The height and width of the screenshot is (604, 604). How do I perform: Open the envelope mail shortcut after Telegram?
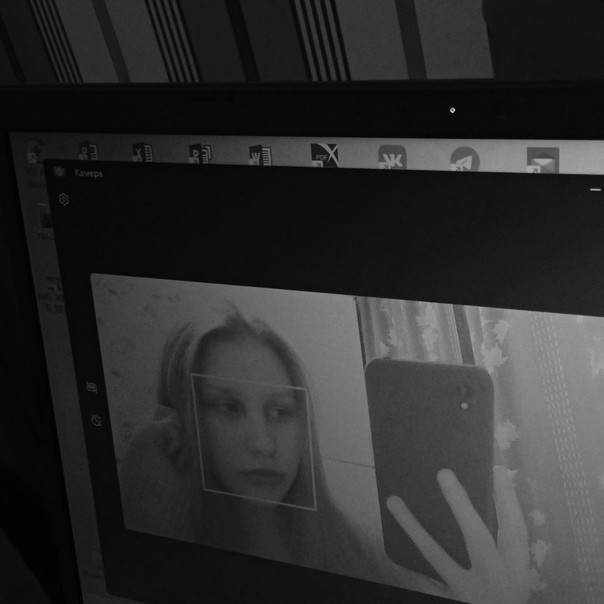(x=543, y=160)
